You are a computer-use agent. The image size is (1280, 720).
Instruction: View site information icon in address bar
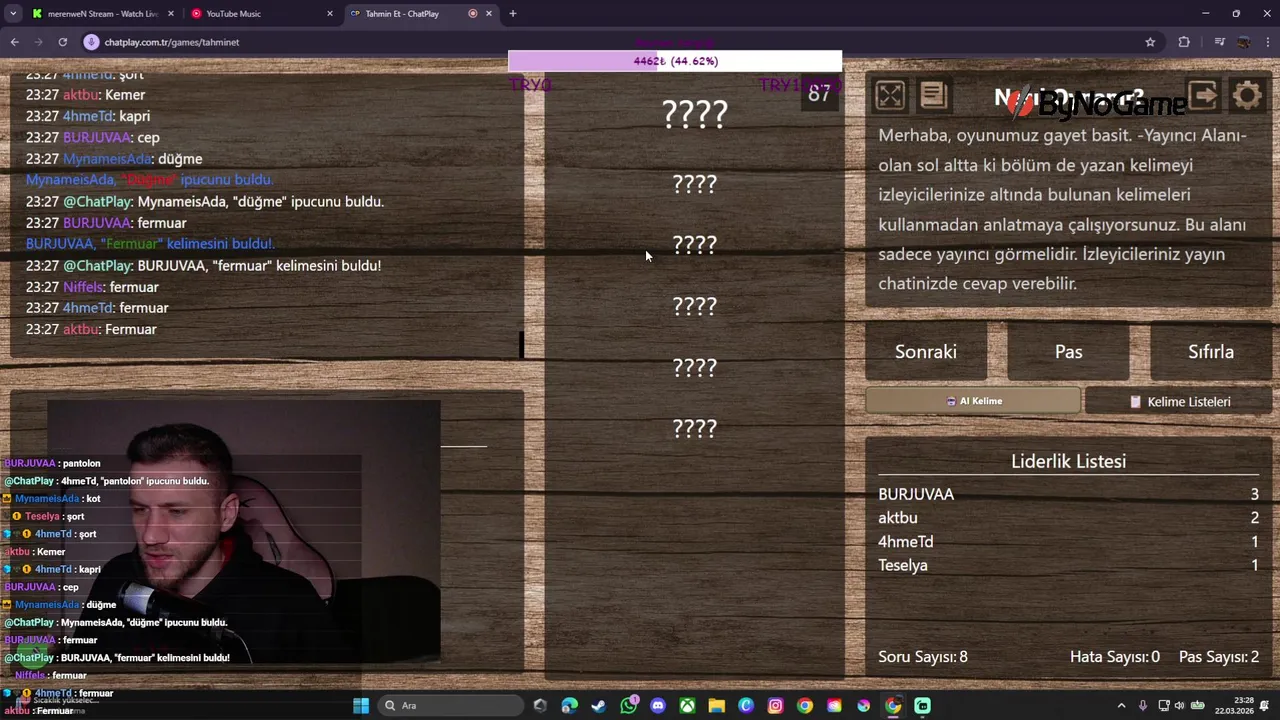91,42
